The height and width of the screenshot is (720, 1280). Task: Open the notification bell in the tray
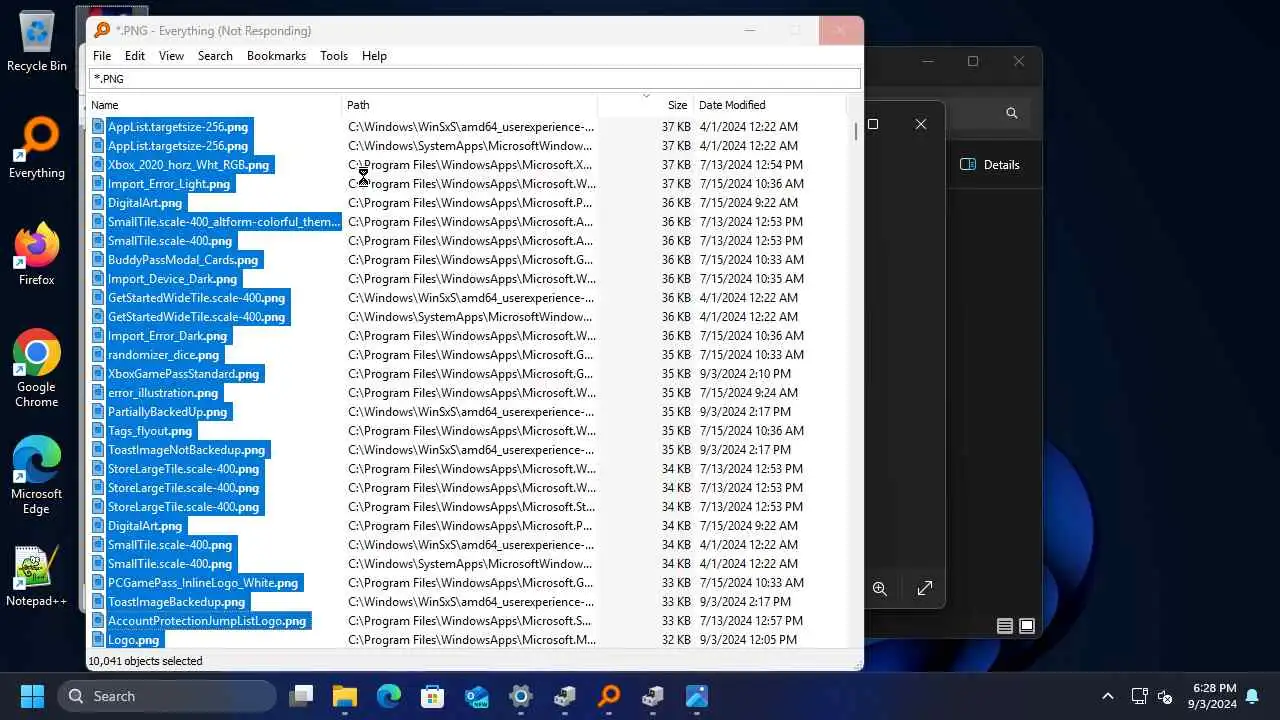click(x=1253, y=695)
